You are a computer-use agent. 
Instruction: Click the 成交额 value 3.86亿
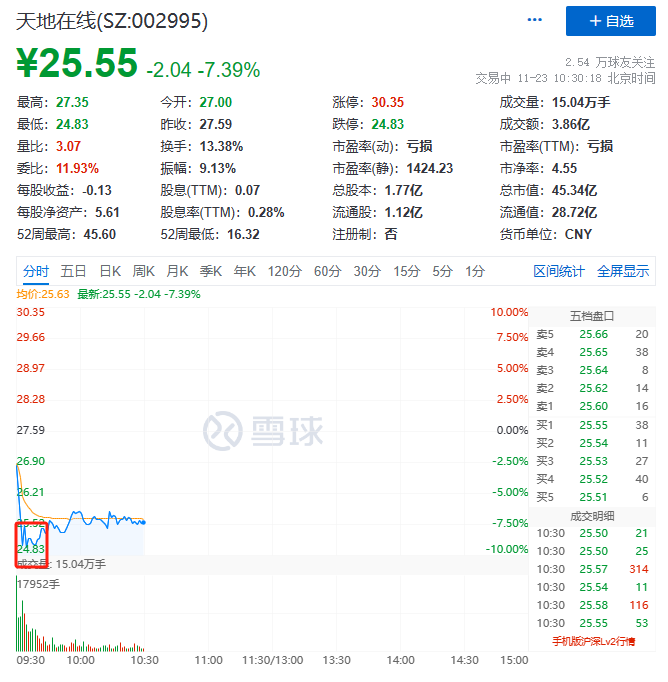[x=571, y=124]
